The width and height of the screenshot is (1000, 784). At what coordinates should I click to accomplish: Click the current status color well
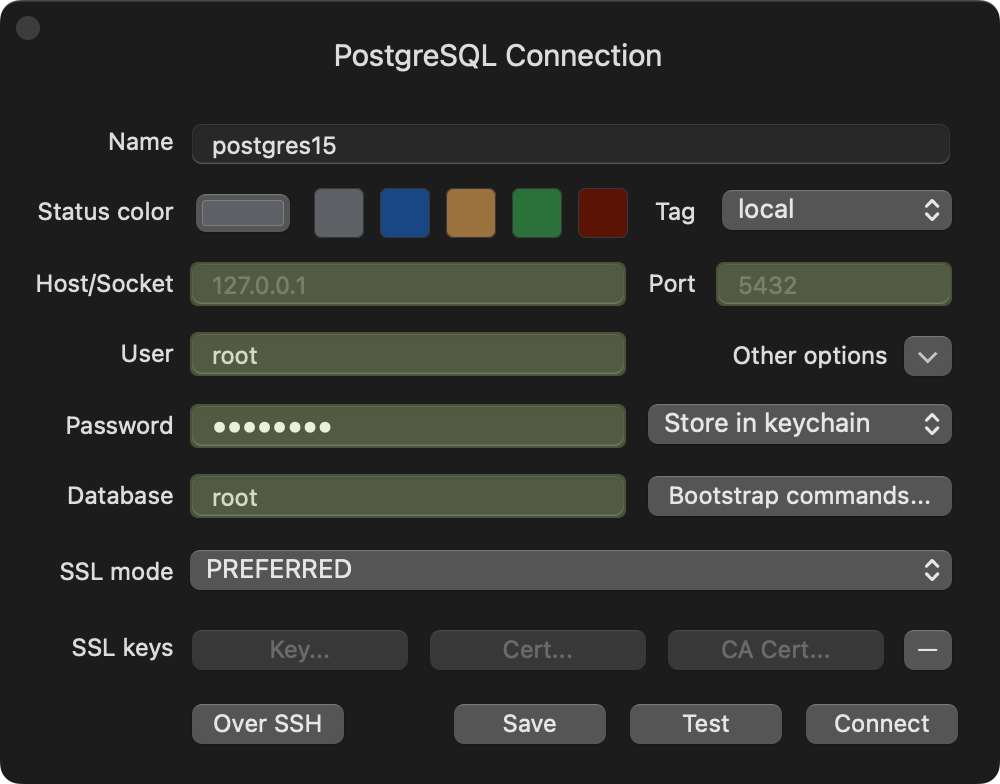[x=243, y=213]
